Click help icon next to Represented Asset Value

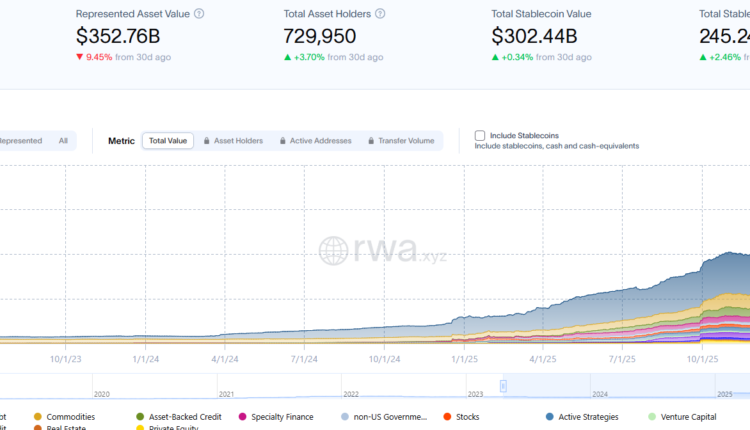click(x=199, y=14)
